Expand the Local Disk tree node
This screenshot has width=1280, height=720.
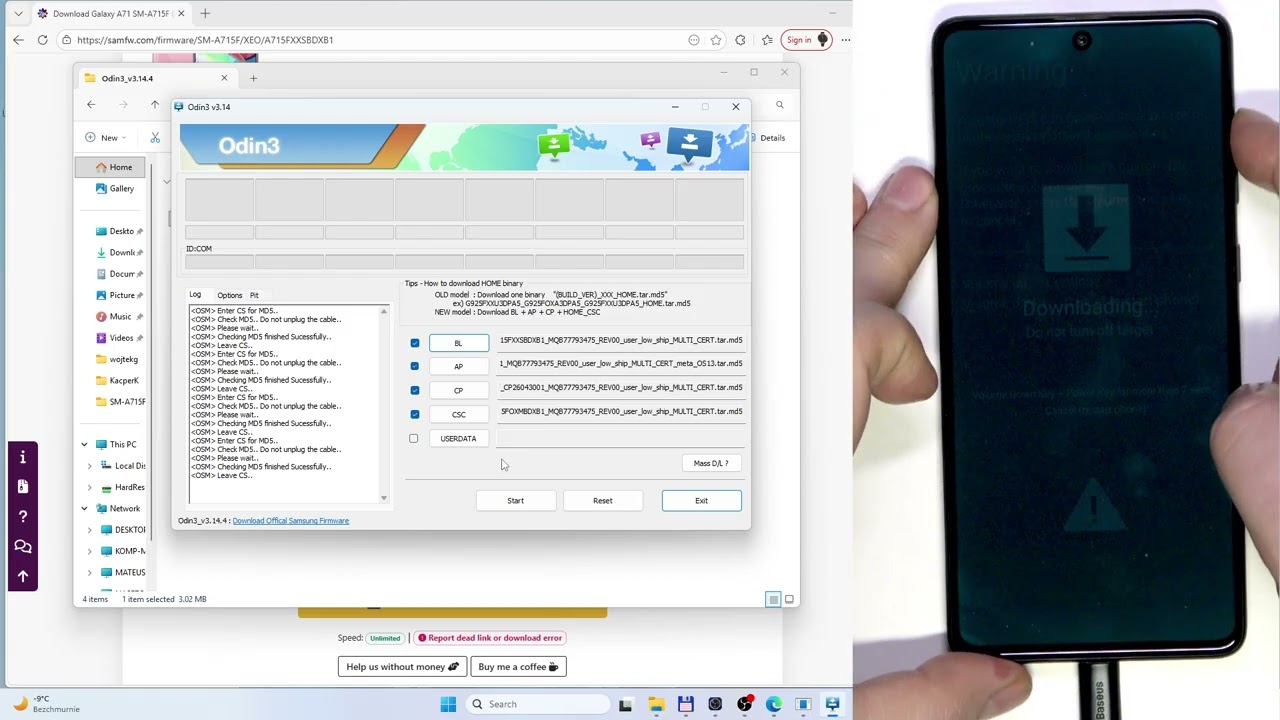[x=89, y=466]
